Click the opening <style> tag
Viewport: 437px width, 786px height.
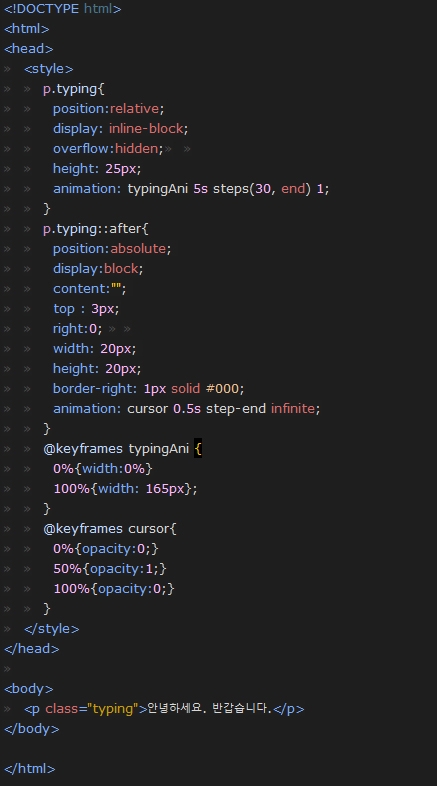(49, 69)
